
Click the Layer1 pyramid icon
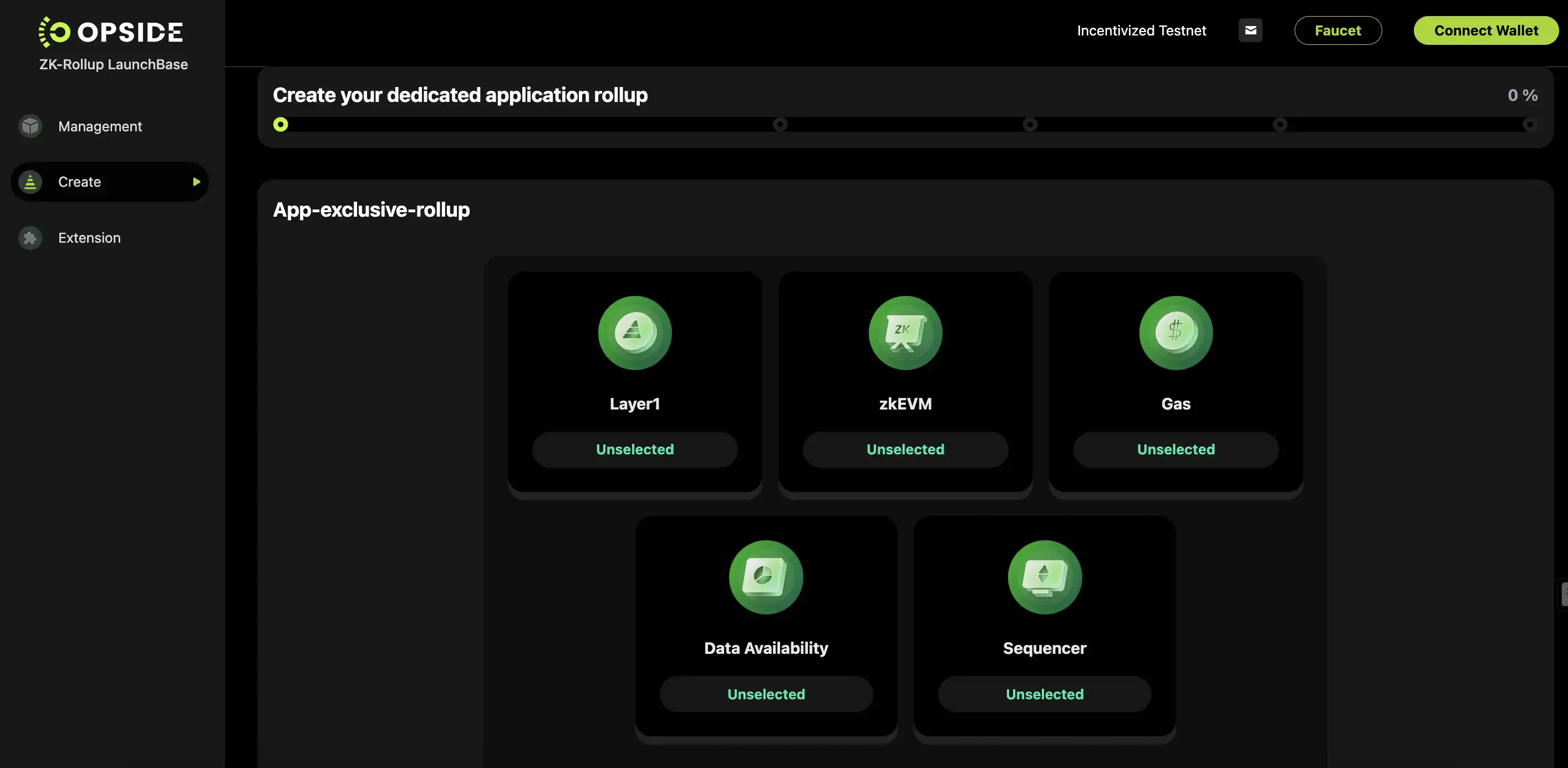(635, 333)
